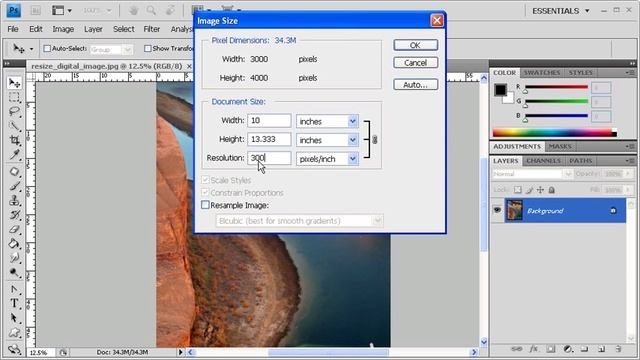Toggle lock position icon in Layers panel
The height and width of the screenshot is (360, 640).
[540, 190]
